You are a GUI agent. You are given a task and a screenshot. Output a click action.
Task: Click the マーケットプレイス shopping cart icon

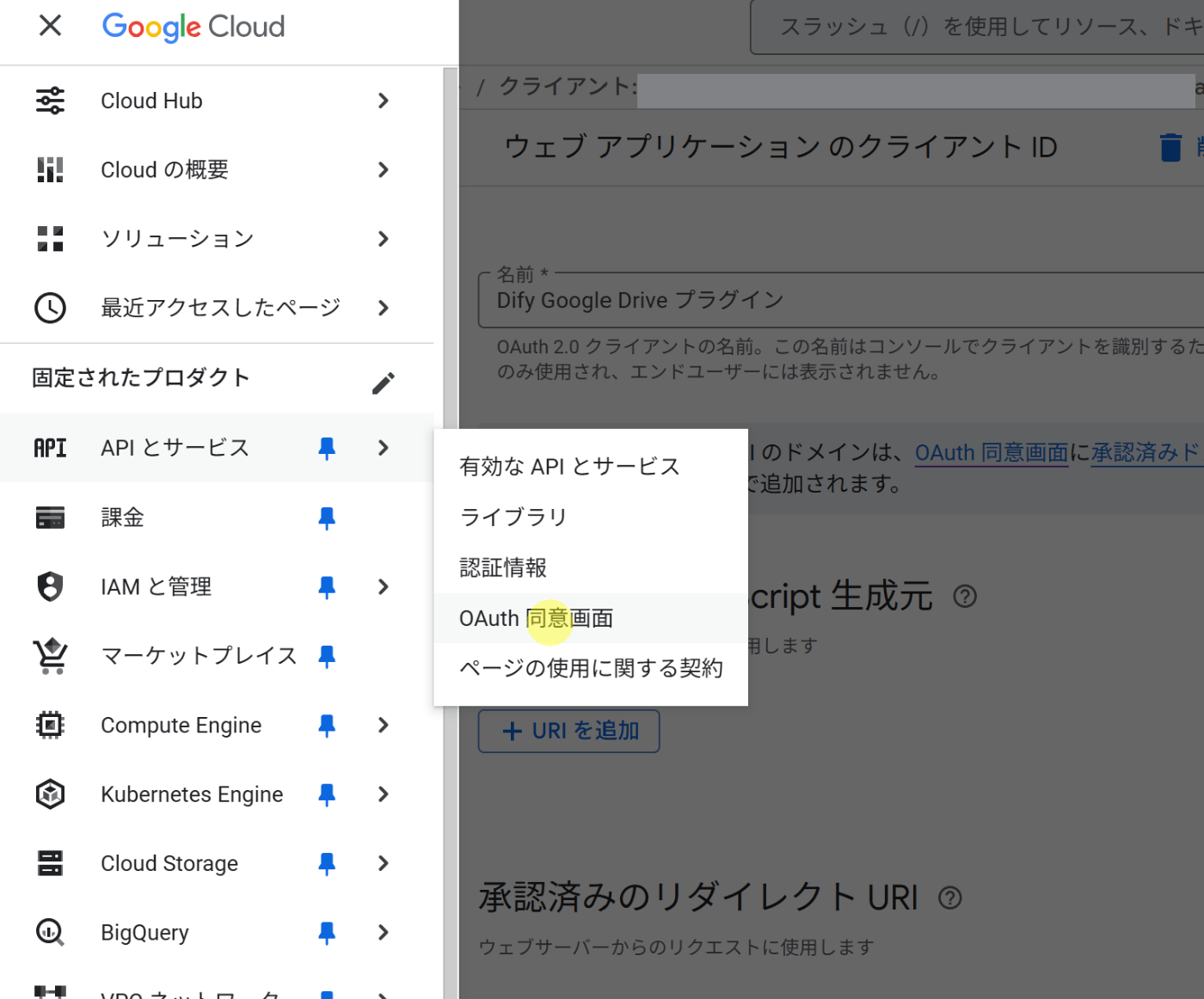(50, 656)
